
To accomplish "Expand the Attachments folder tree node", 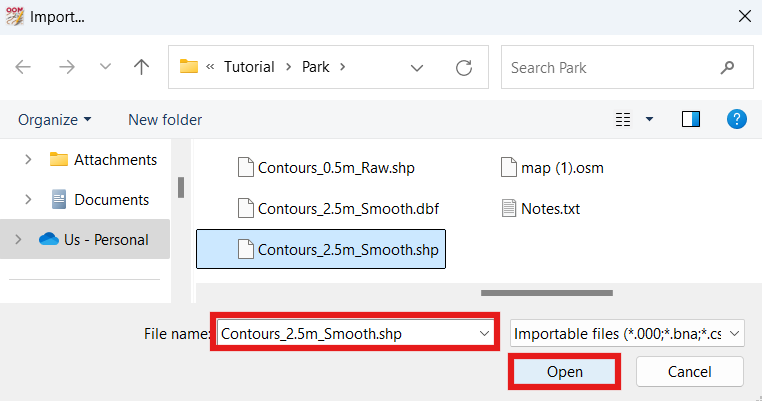I will pos(28,160).
